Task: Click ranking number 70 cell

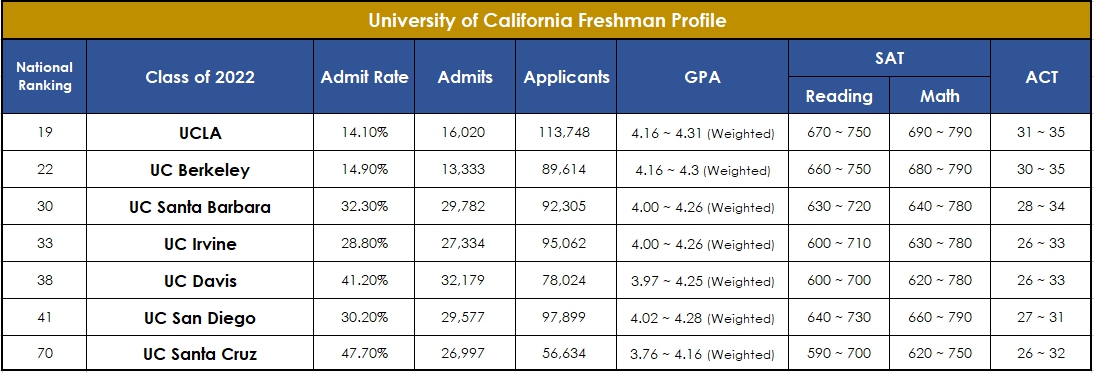Action: point(45,353)
